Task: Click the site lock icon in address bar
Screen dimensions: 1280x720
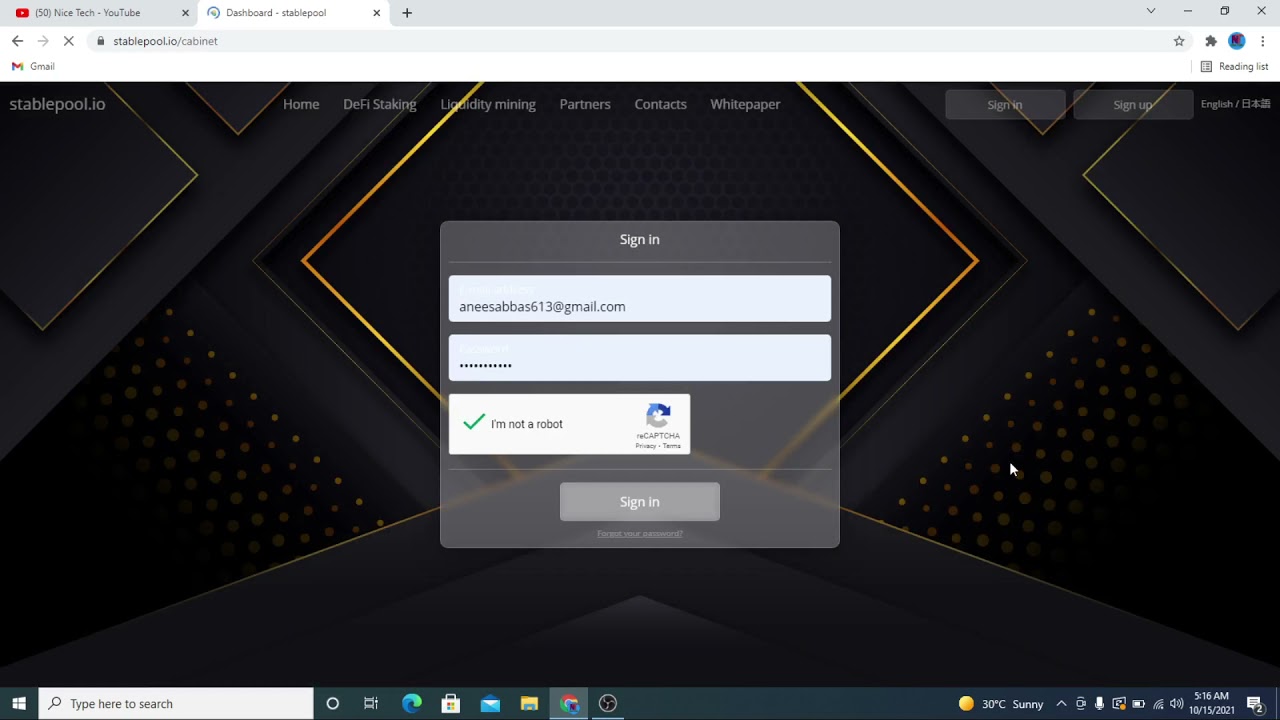Action: coord(100,41)
